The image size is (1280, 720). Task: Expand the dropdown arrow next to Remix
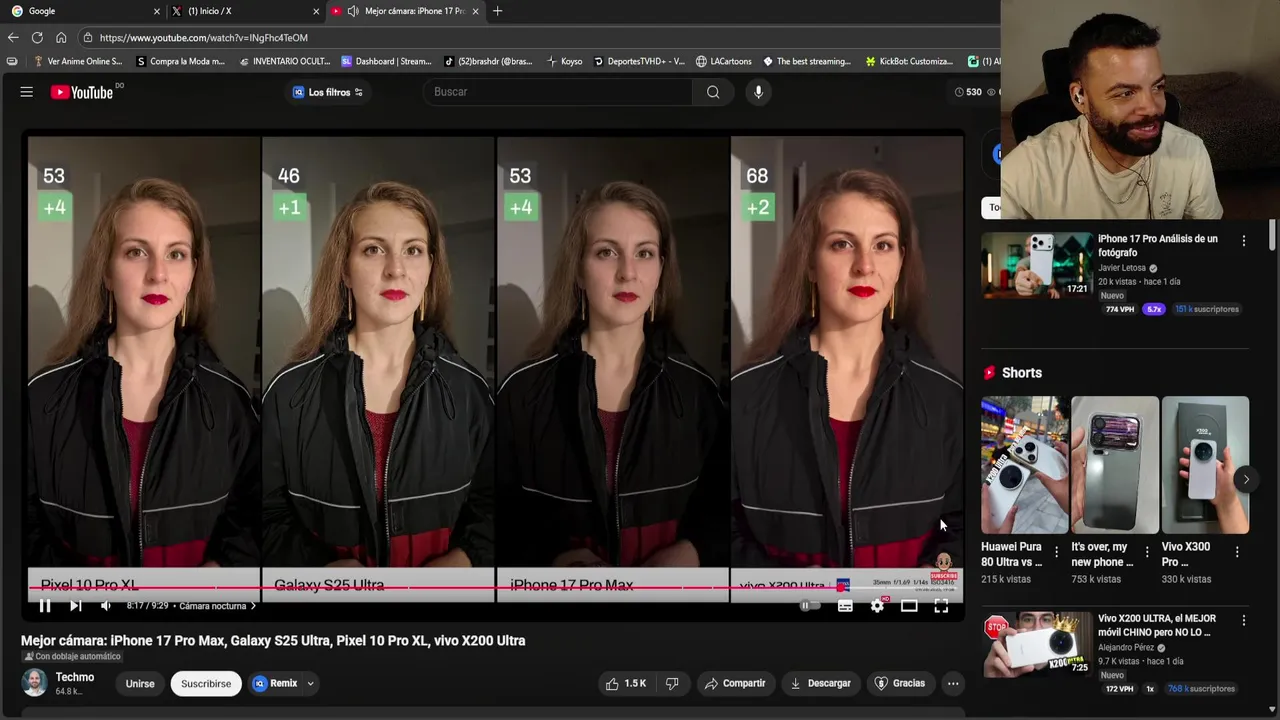coord(310,684)
